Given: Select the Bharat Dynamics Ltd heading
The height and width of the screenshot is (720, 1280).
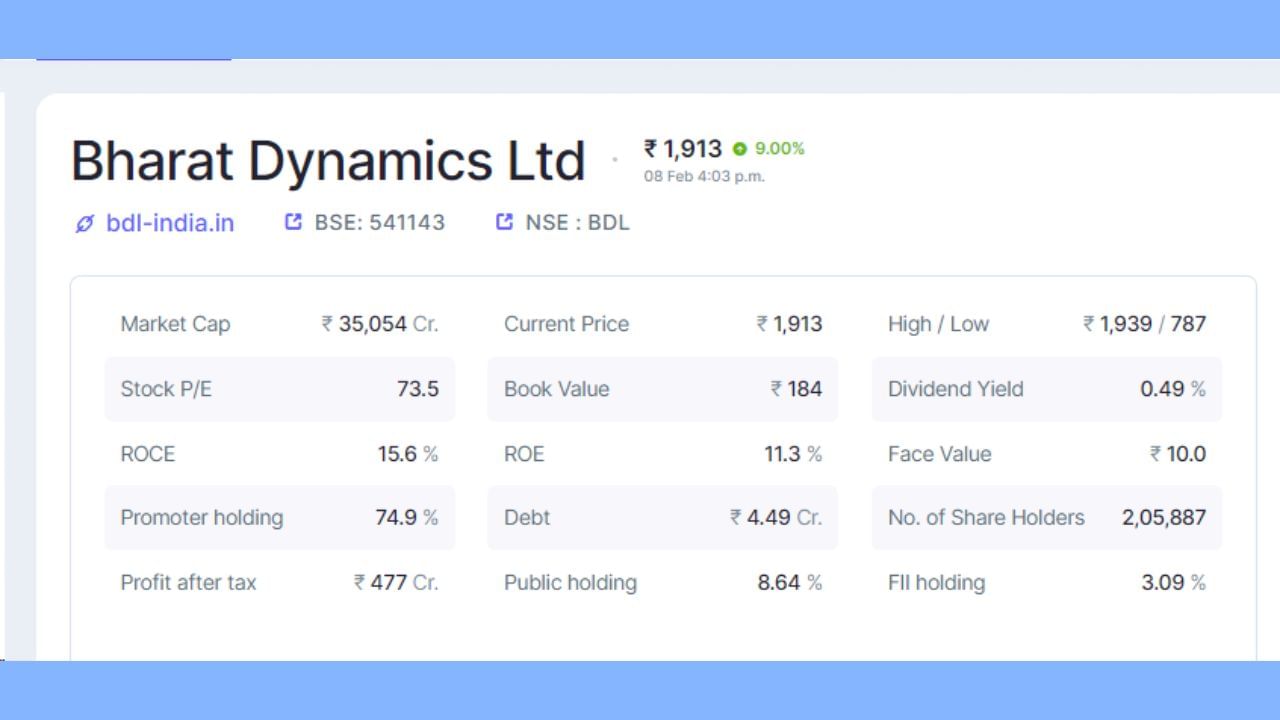Looking at the screenshot, I should [x=328, y=160].
